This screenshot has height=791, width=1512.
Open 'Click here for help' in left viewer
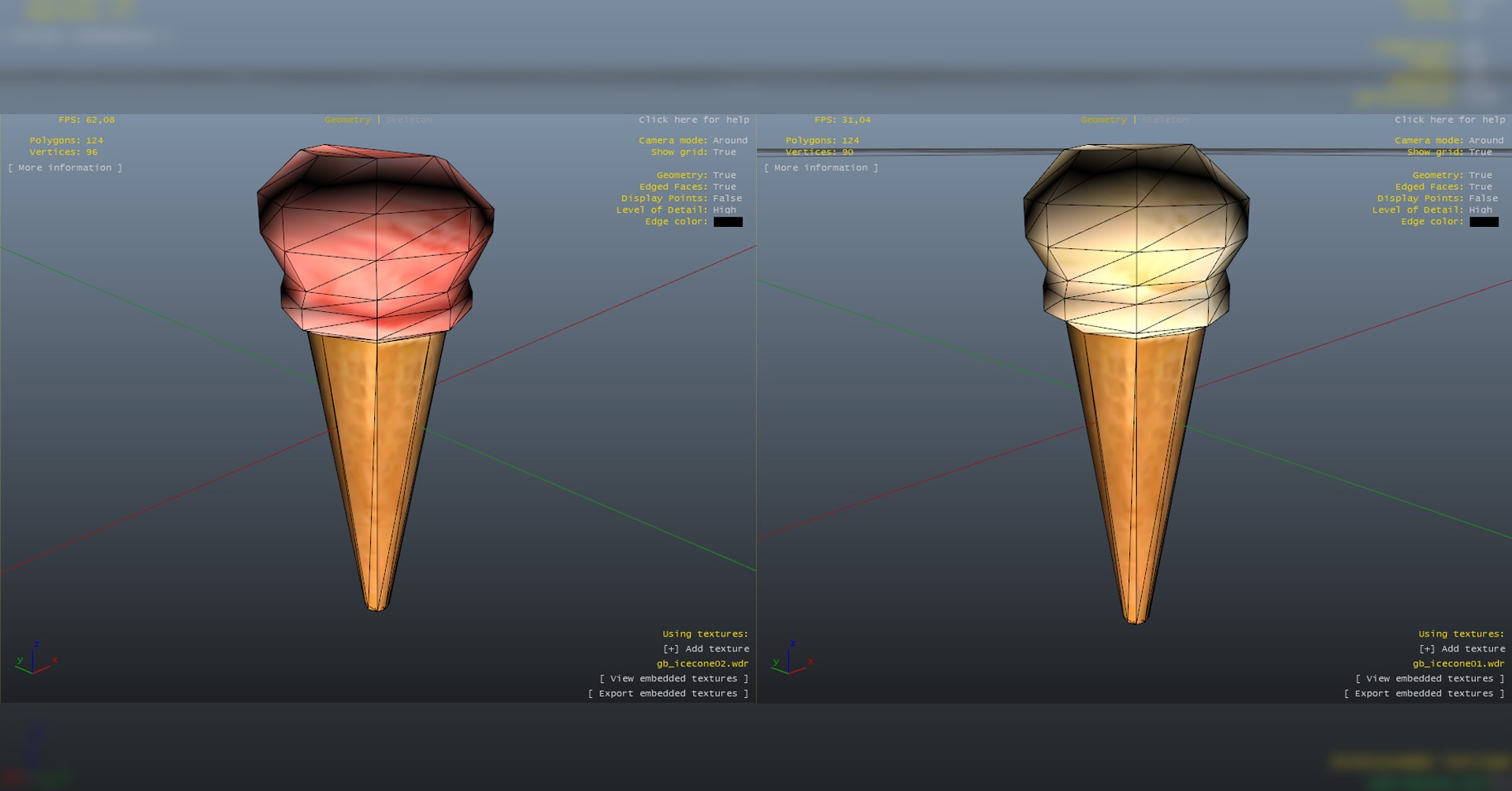(693, 120)
